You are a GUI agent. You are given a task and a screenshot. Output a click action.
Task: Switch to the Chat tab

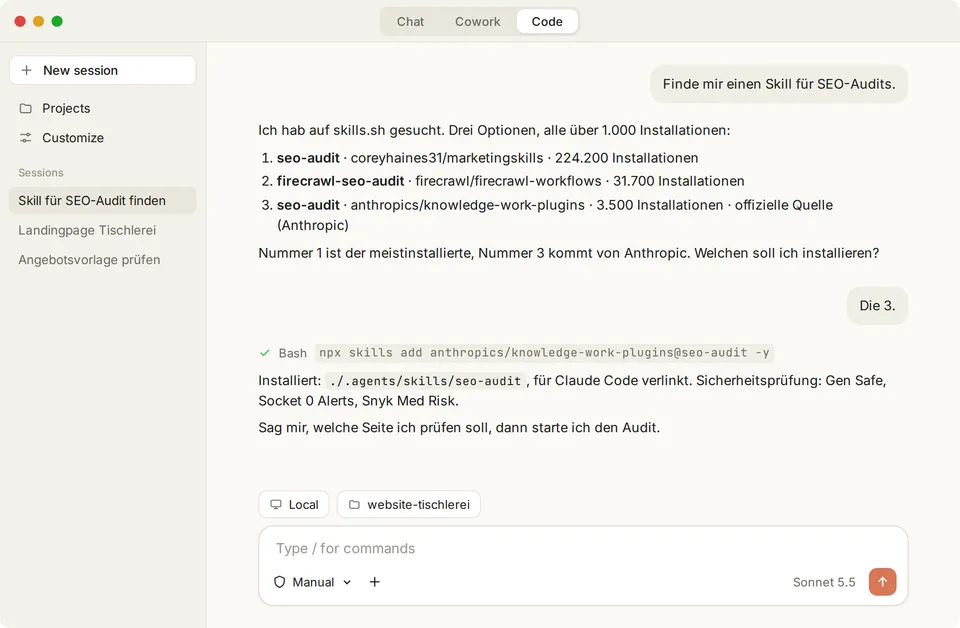tap(410, 21)
